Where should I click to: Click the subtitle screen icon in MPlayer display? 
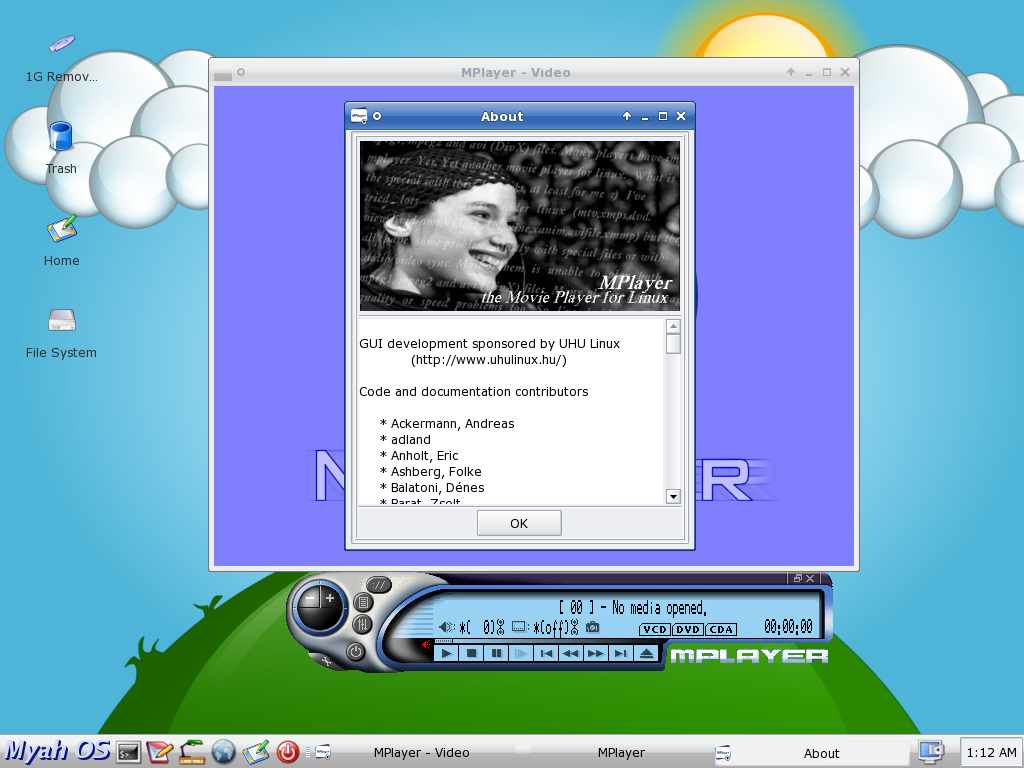520,627
